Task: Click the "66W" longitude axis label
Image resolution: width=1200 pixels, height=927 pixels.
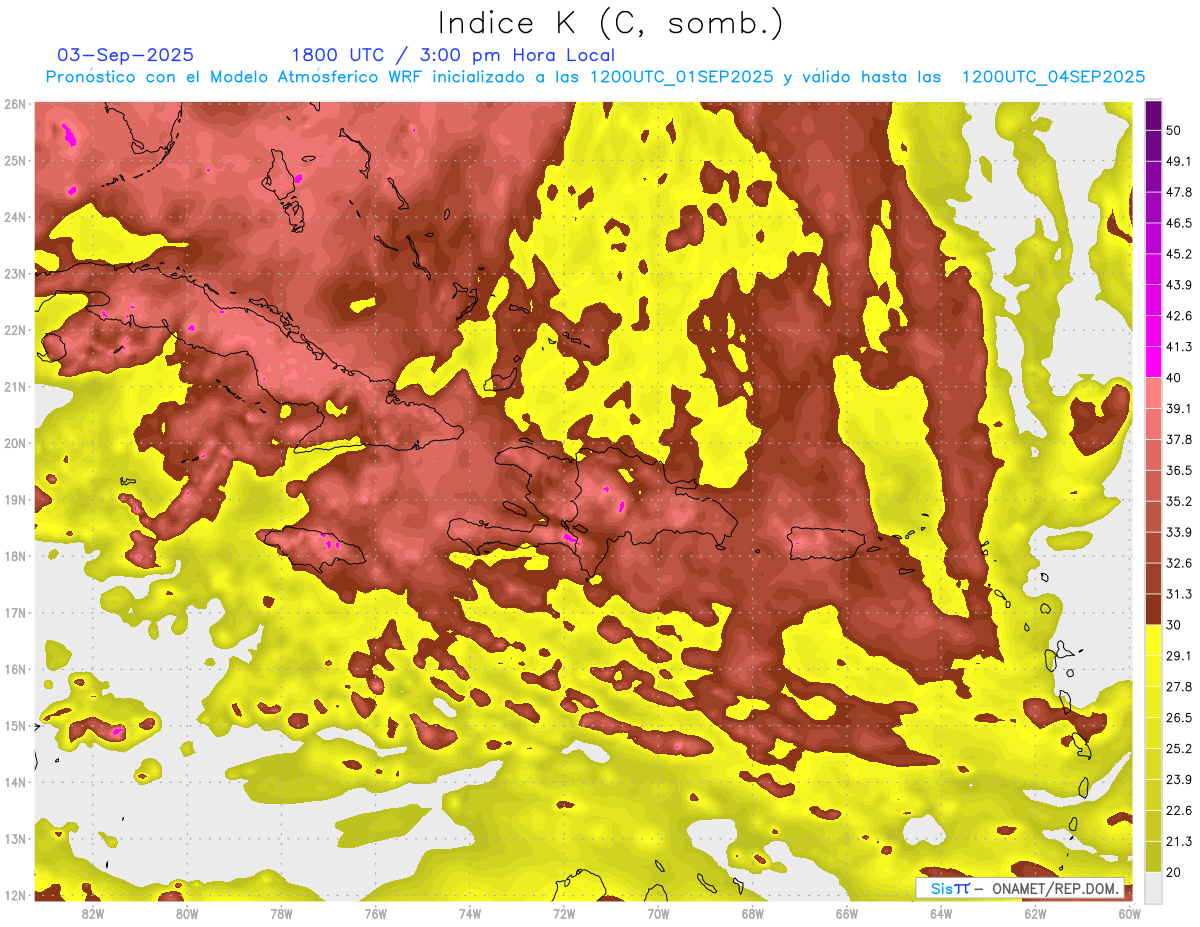Action: click(x=847, y=914)
